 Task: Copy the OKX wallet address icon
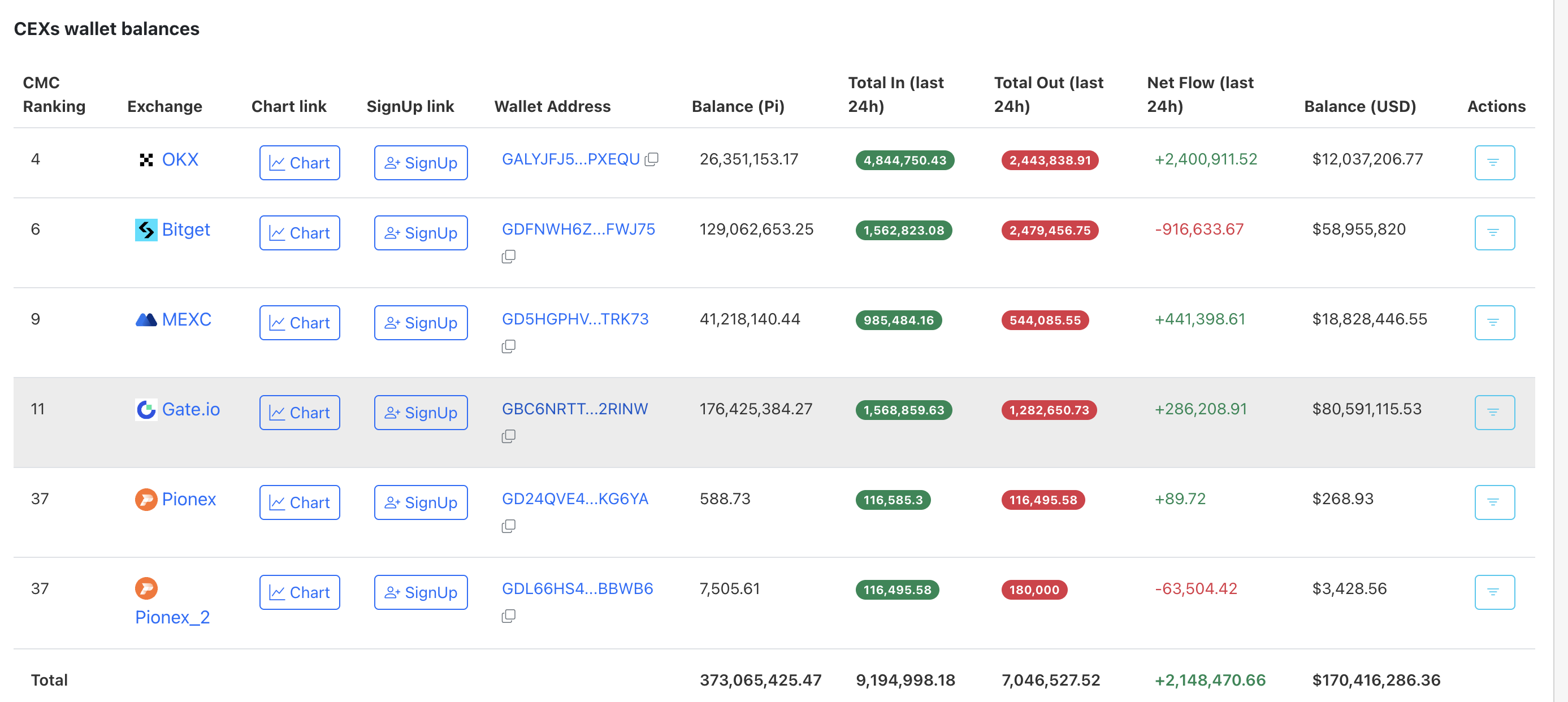click(x=651, y=159)
